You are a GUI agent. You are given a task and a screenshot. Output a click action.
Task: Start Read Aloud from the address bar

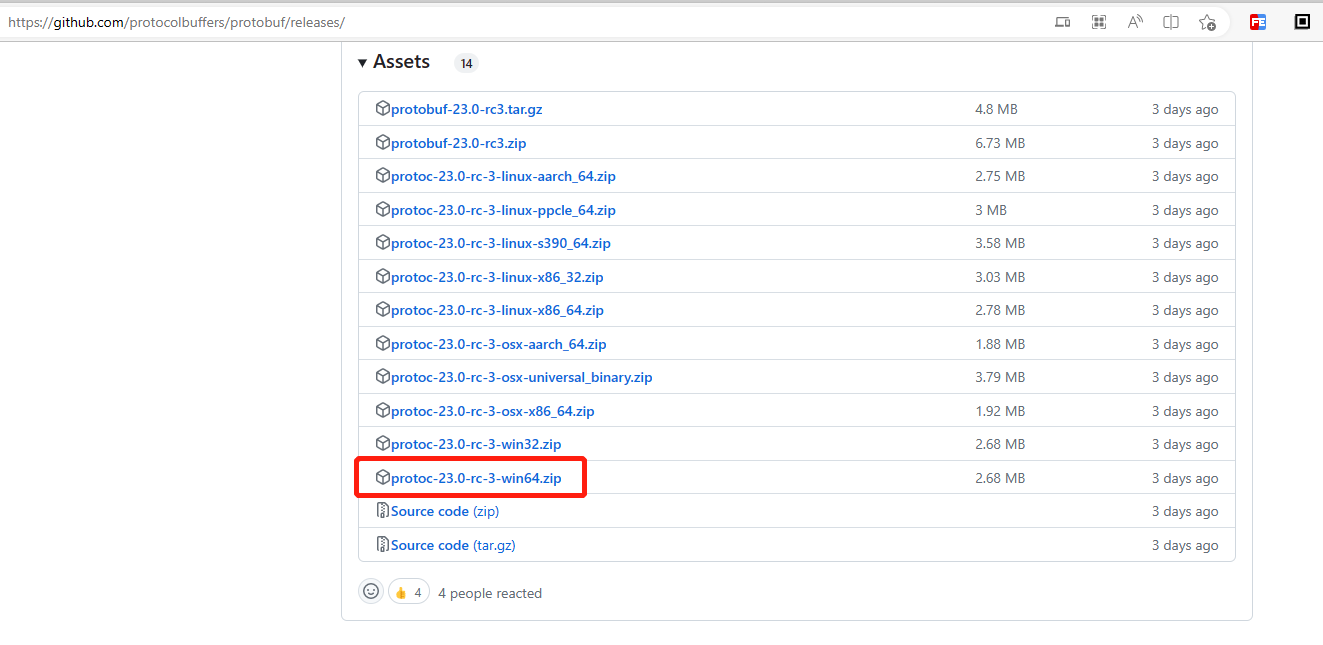point(1135,22)
